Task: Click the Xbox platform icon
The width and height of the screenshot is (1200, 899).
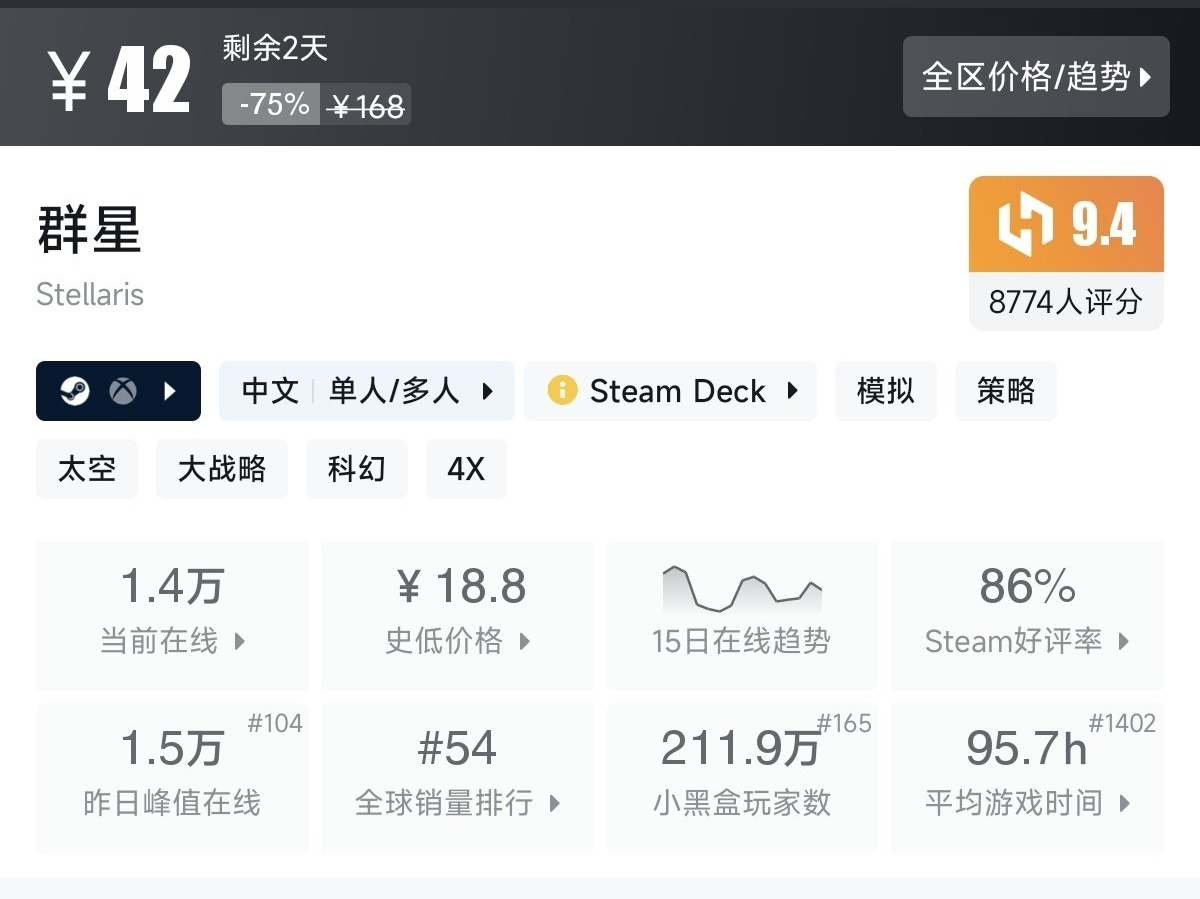Action: pyautogui.click(x=123, y=391)
